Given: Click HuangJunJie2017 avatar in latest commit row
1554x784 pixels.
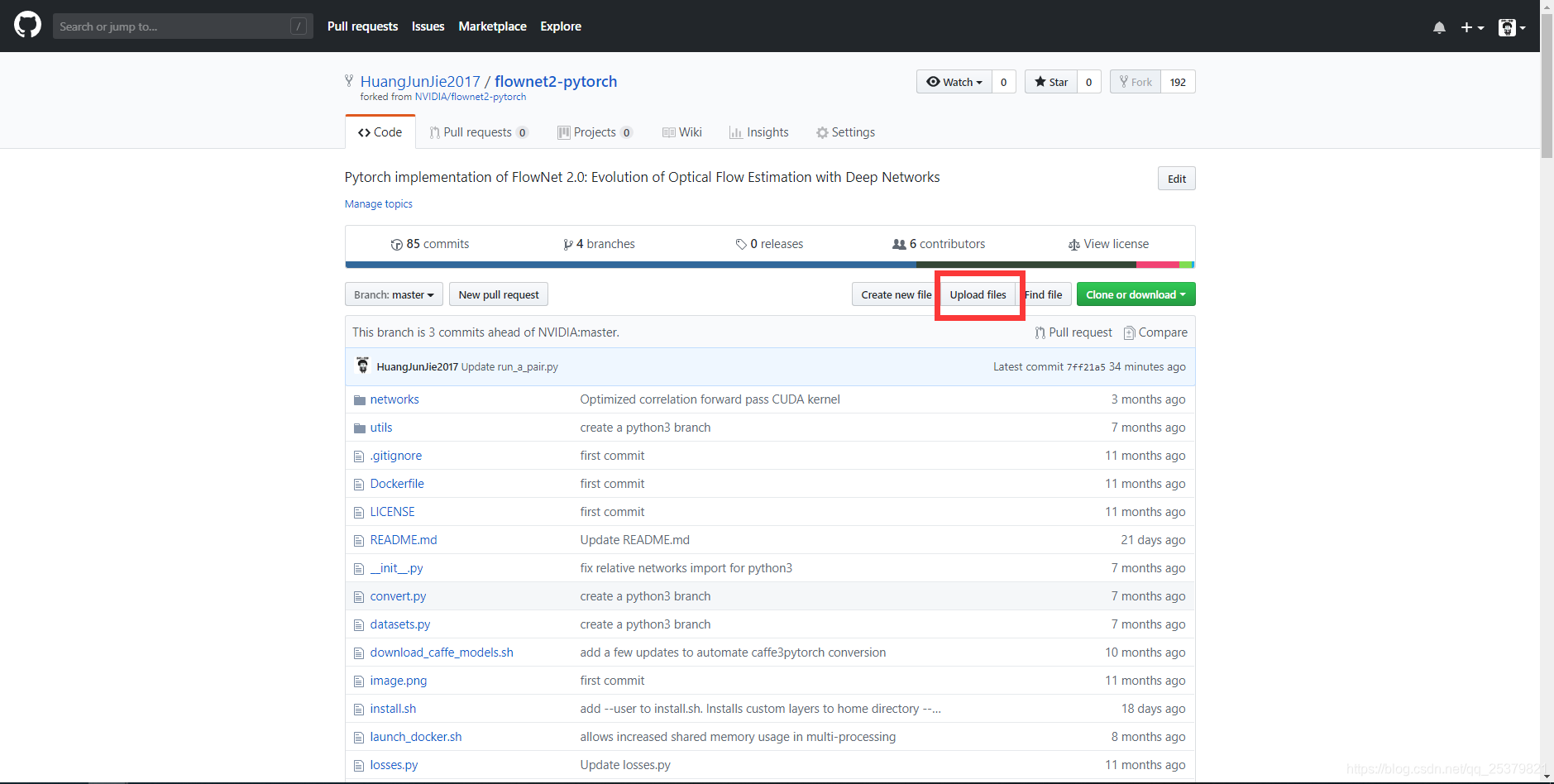Looking at the screenshot, I should tap(362, 366).
